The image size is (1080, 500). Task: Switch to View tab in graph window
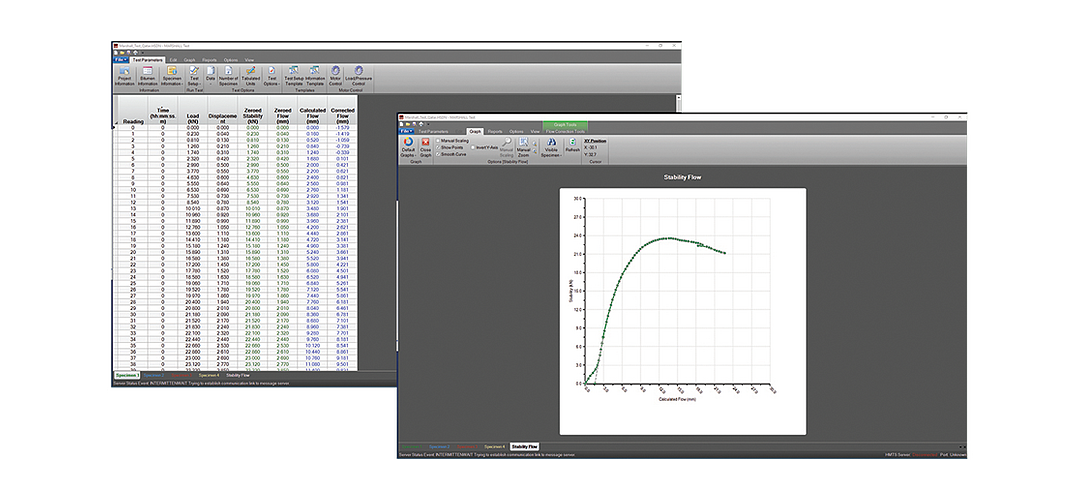(x=535, y=131)
